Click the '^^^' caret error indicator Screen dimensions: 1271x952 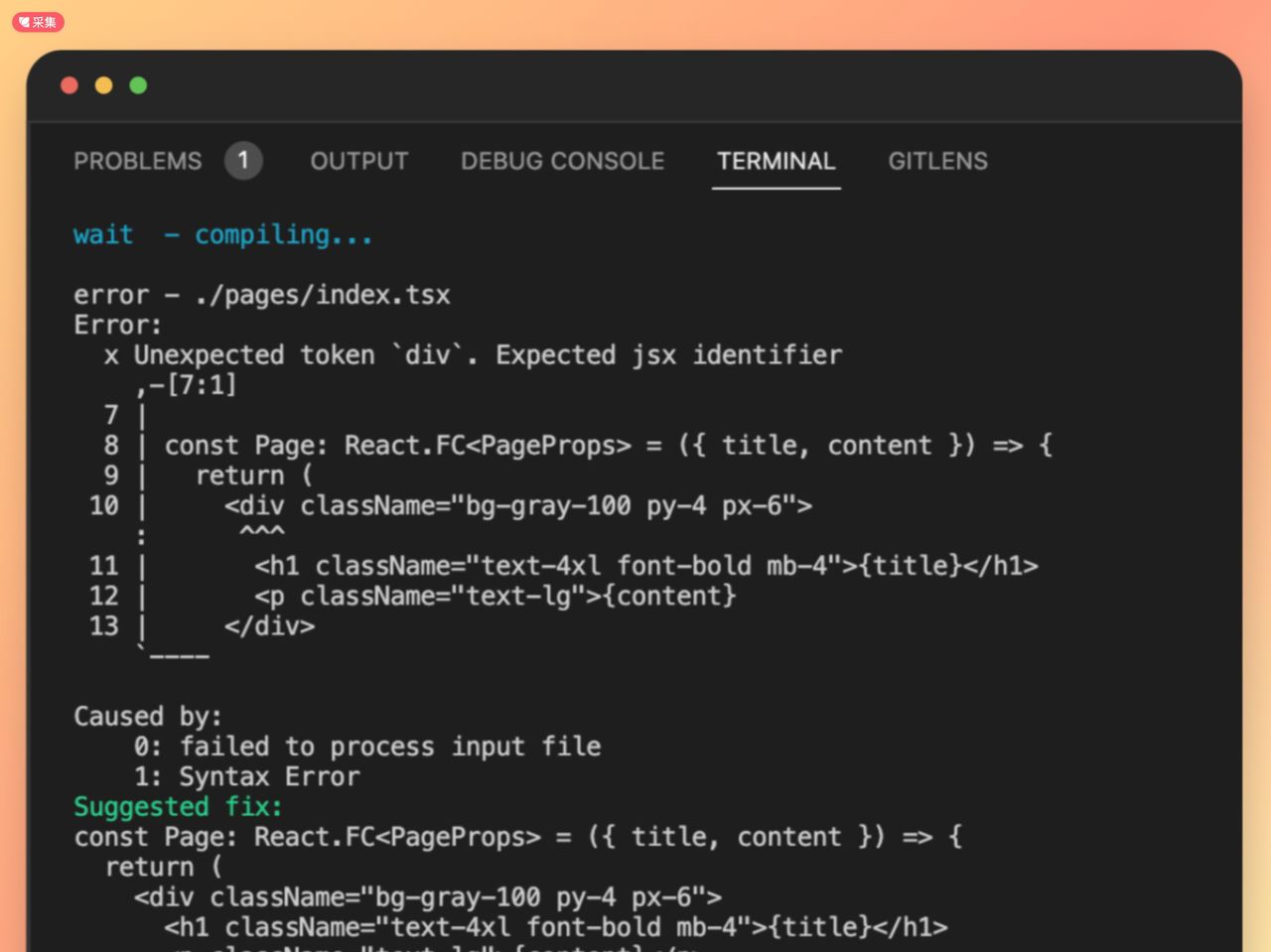[x=262, y=532]
